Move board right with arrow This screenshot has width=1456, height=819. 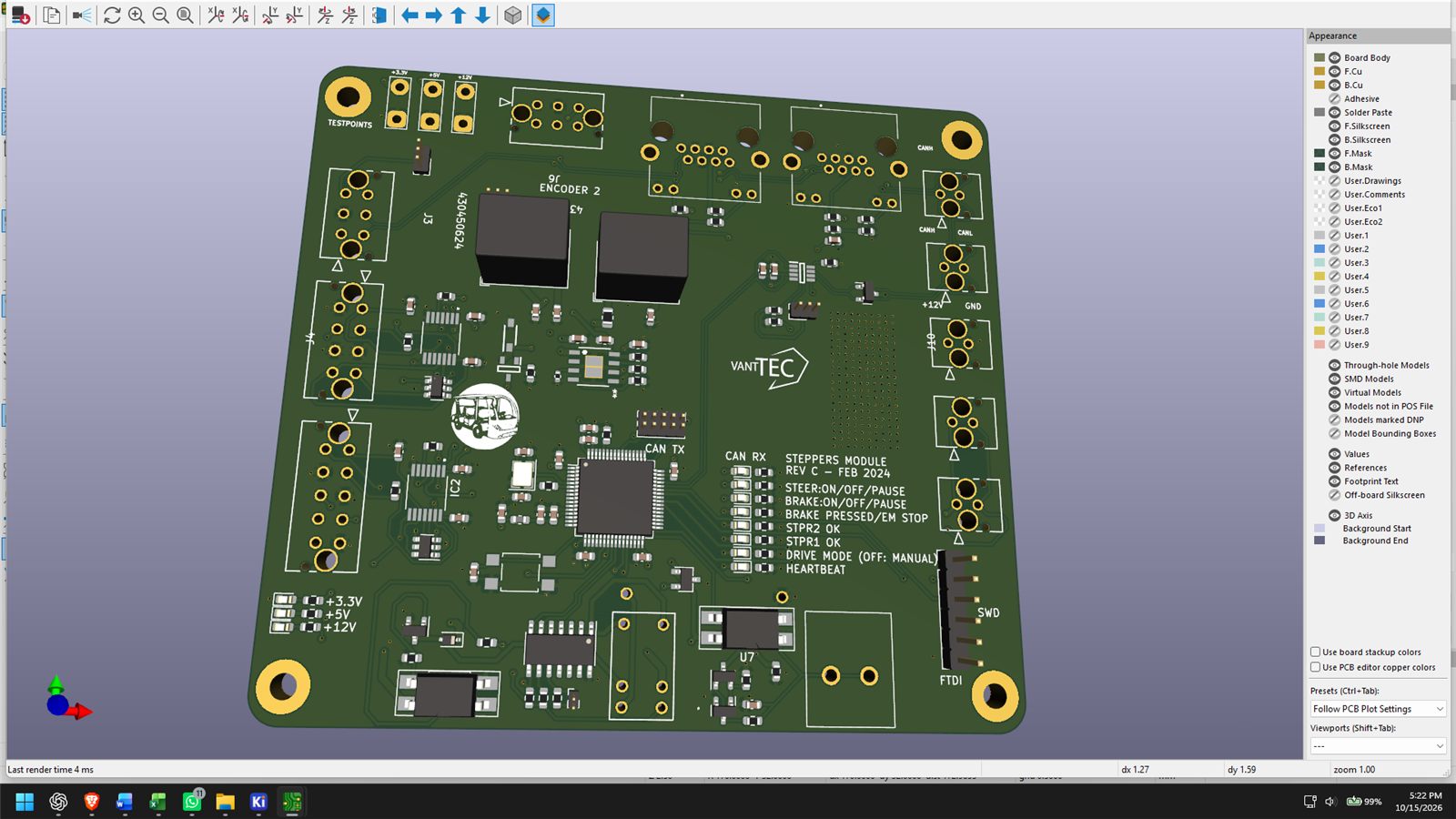(434, 15)
